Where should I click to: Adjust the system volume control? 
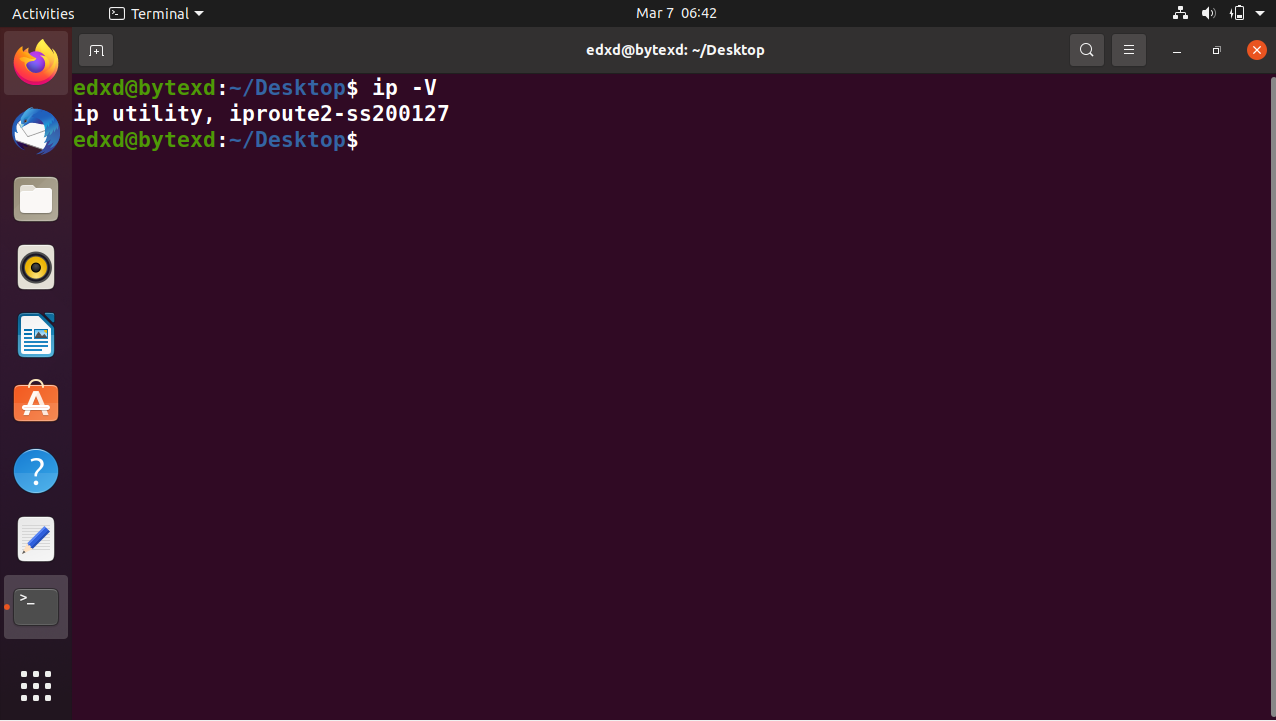[1208, 13]
